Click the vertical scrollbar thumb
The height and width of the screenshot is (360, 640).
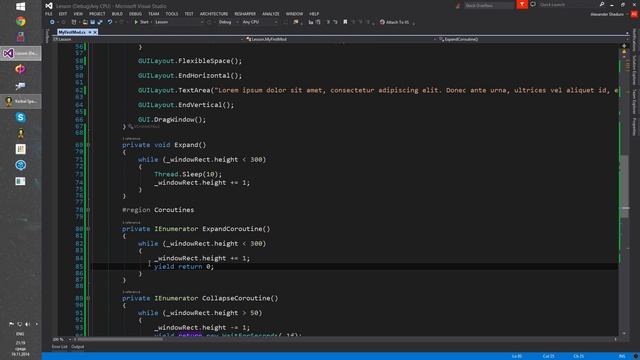click(x=624, y=188)
